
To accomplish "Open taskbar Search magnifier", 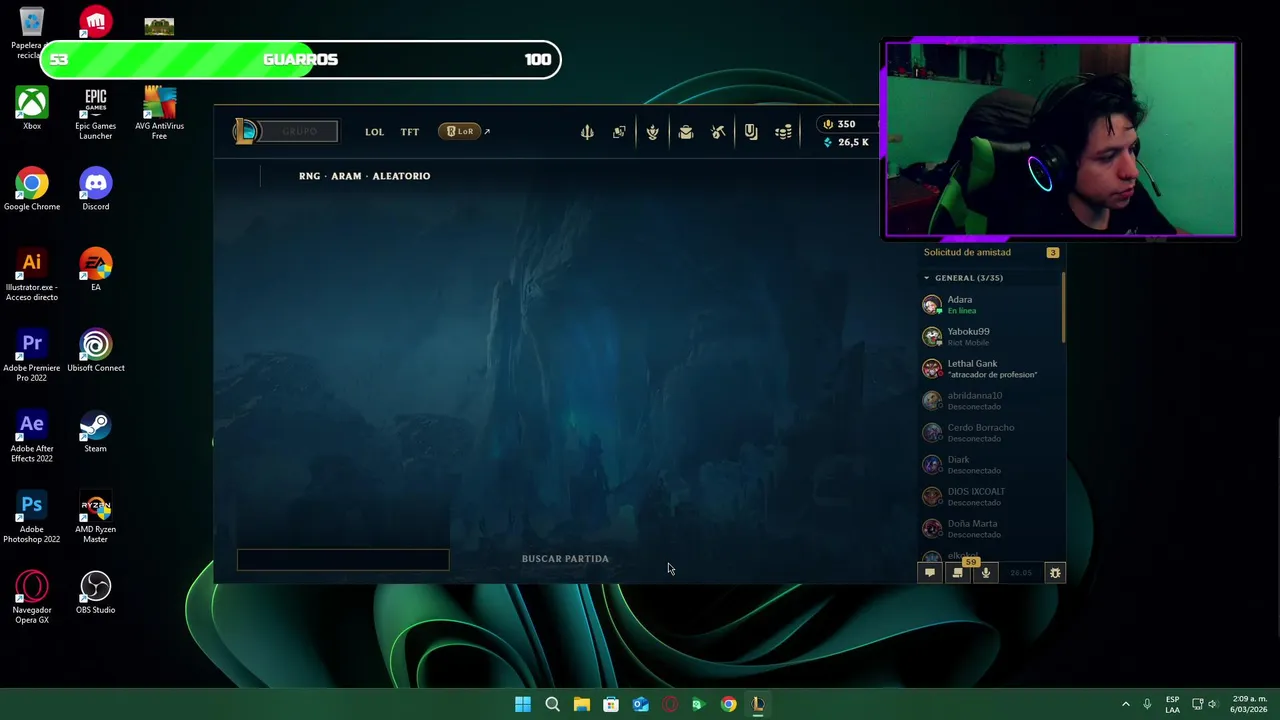I will tap(552, 704).
